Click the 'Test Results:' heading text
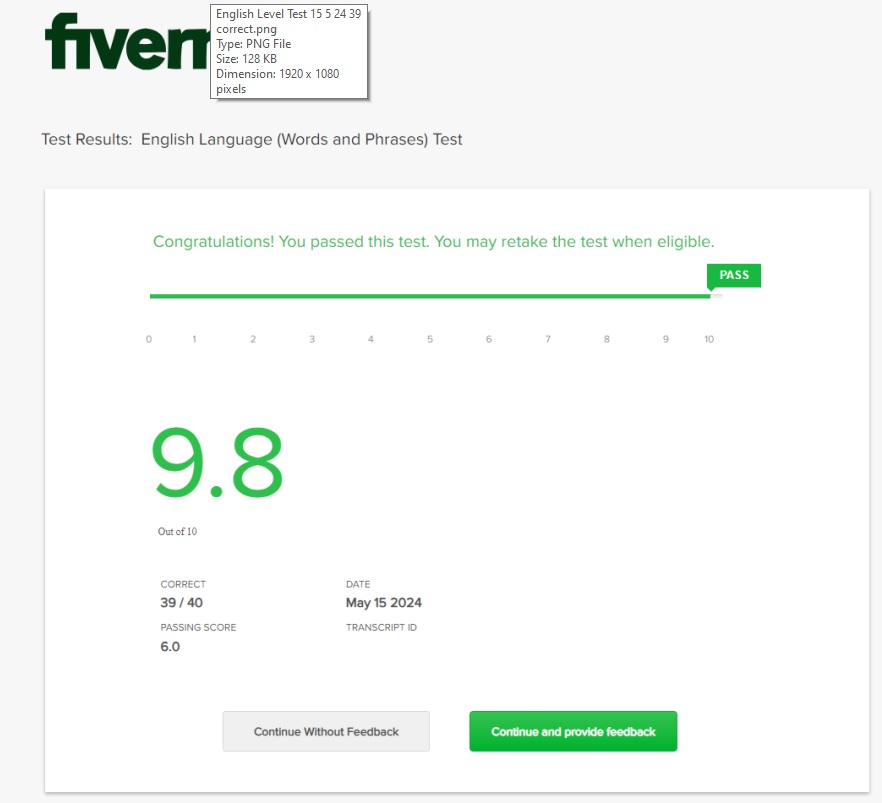The image size is (882, 803). (87, 139)
